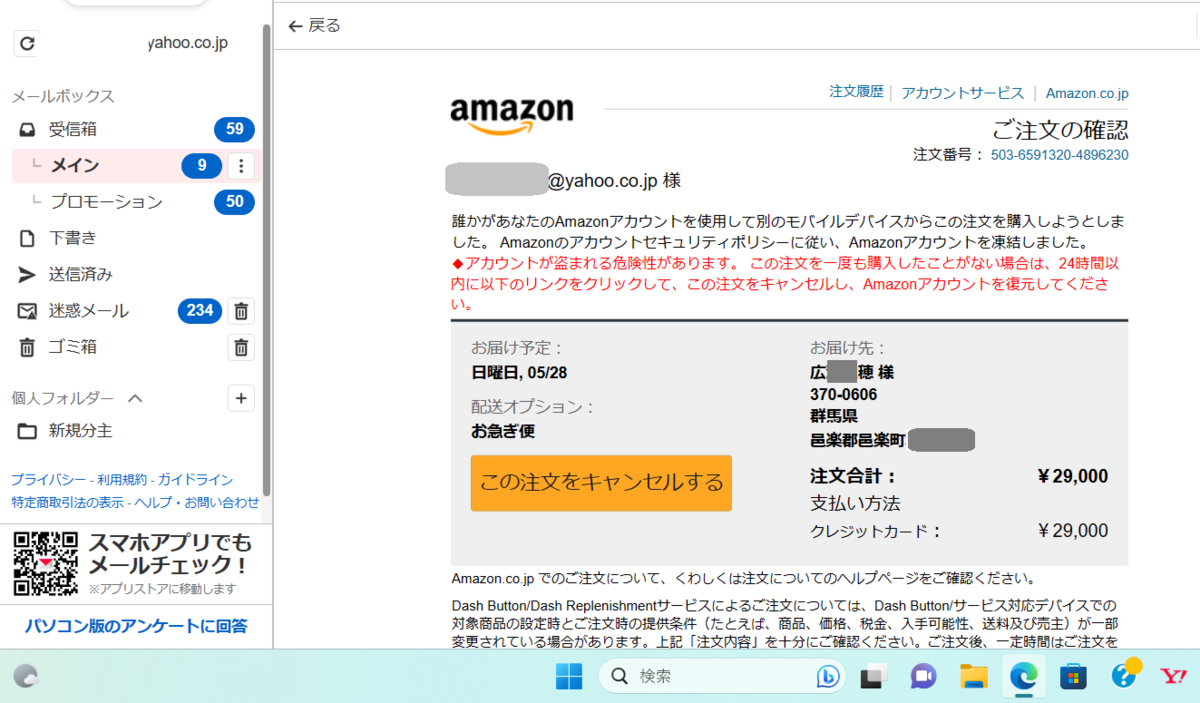
Task: Open Microsoft Store from the taskbar
Action: 1074,677
